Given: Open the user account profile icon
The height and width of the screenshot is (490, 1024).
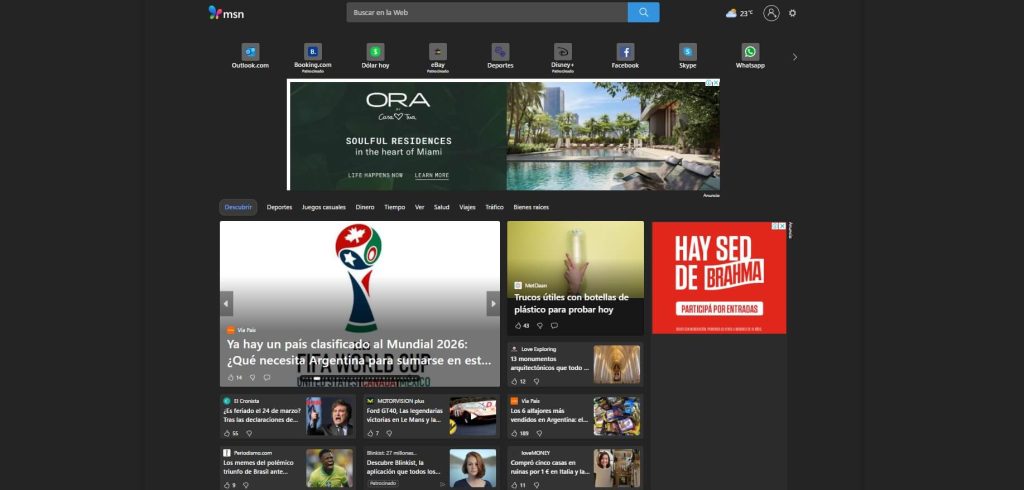Looking at the screenshot, I should coord(771,13).
